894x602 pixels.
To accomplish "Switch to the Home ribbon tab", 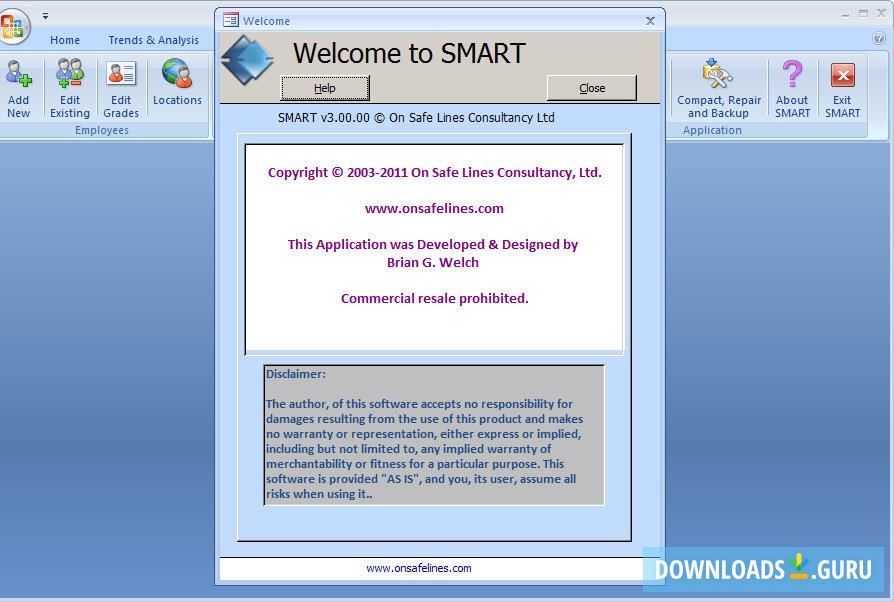I will tap(64, 40).
